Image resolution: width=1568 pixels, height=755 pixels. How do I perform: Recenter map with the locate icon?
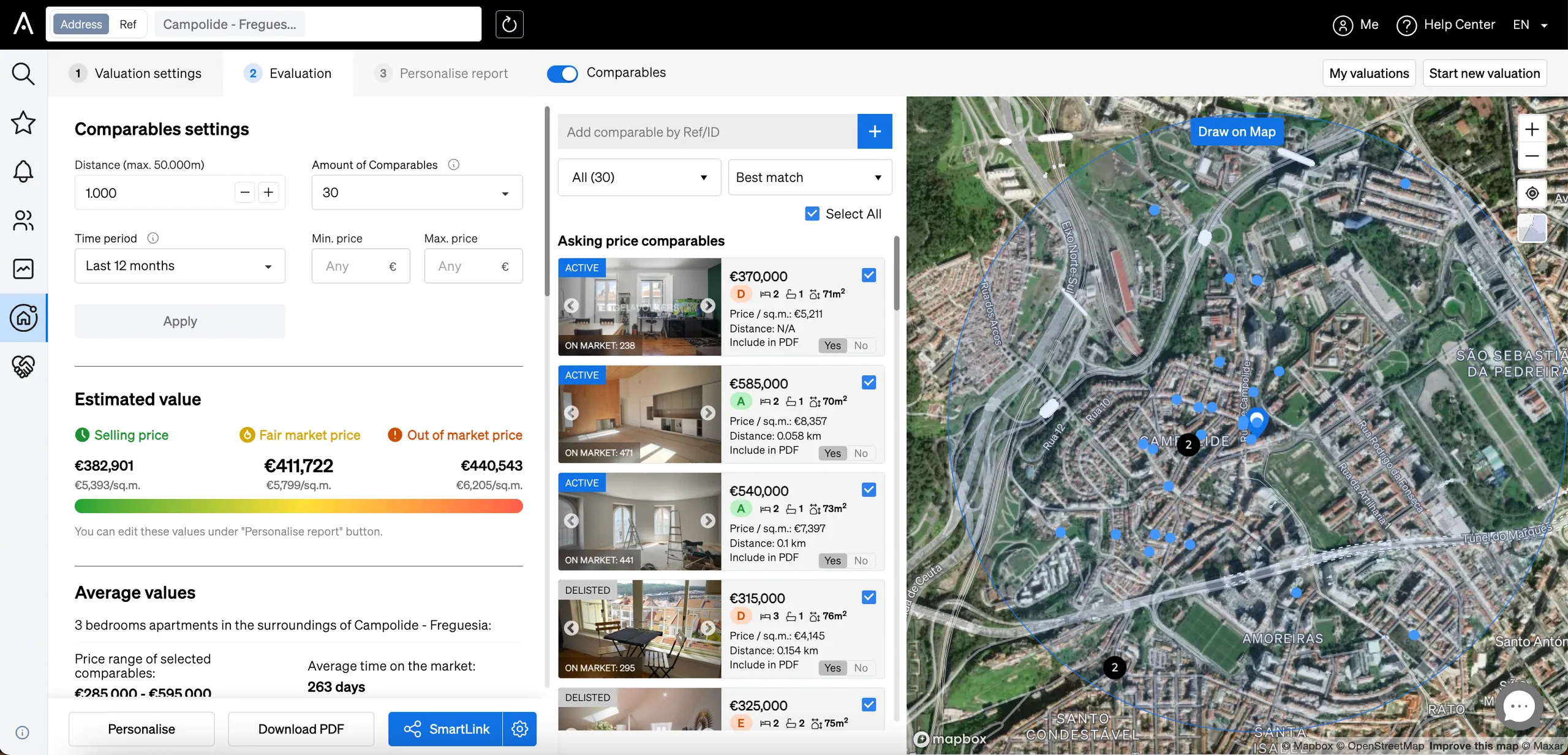pyautogui.click(x=1532, y=193)
